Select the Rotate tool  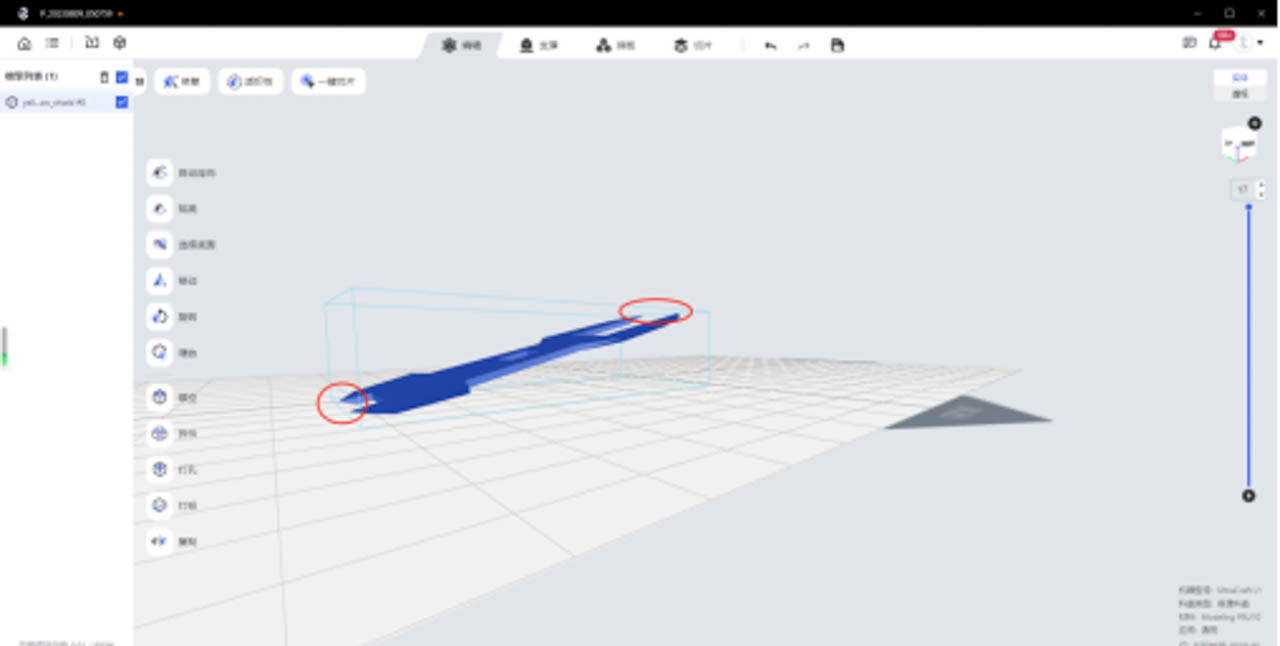point(159,317)
